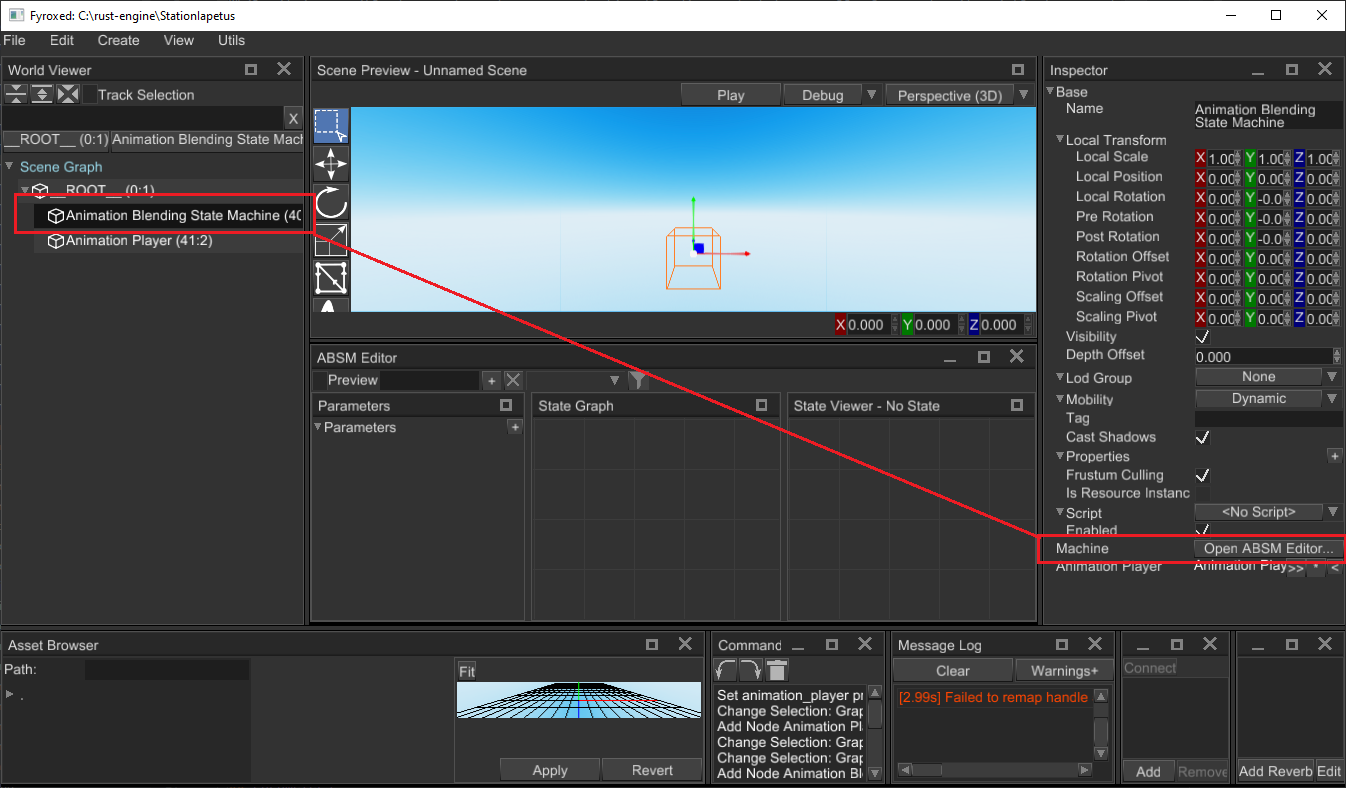Image resolution: width=1346 pixels, height=788 pixels.
Task: Click the Open ABSM Editor button
Action: tap(1268, 548)
